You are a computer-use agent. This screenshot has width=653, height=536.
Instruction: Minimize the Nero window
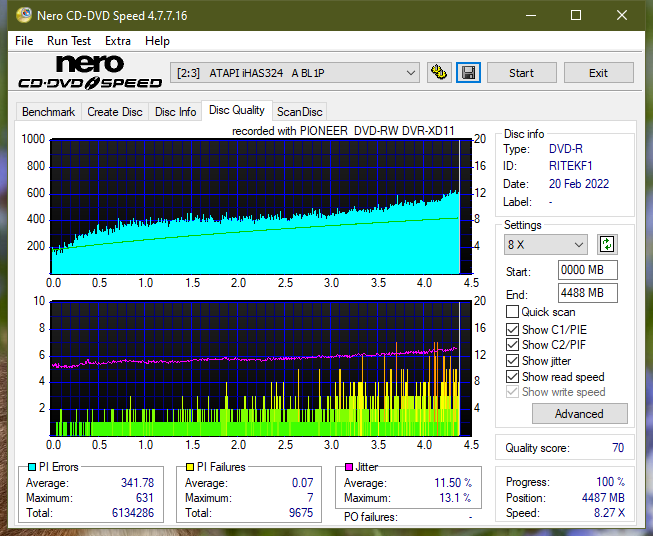click(x=531, y=15)
